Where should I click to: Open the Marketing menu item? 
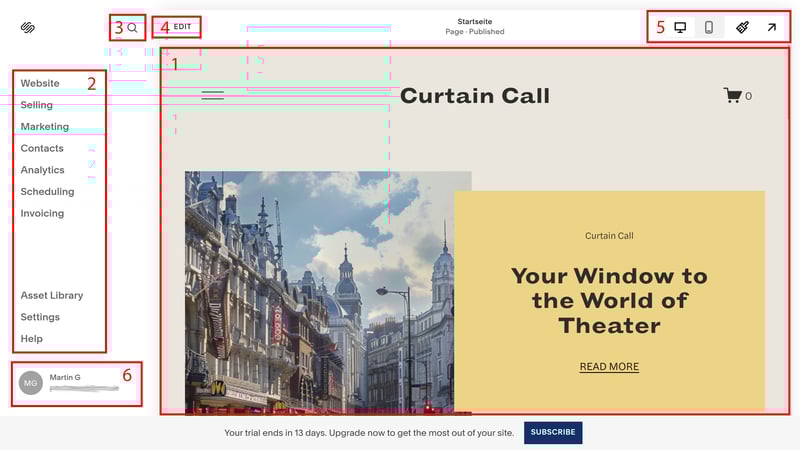(44, 127)
